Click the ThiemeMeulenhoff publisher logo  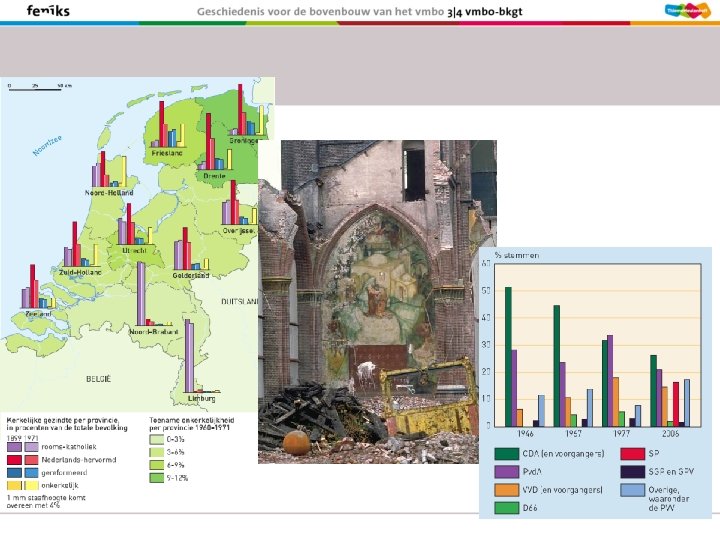click(x=687, y=10)
